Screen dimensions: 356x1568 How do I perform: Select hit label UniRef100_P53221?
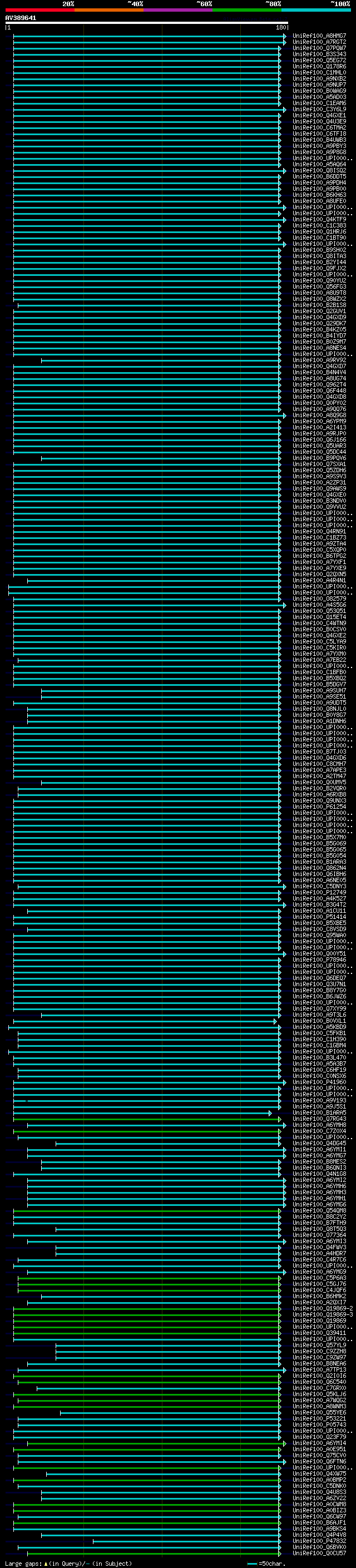pos(319,1419)
